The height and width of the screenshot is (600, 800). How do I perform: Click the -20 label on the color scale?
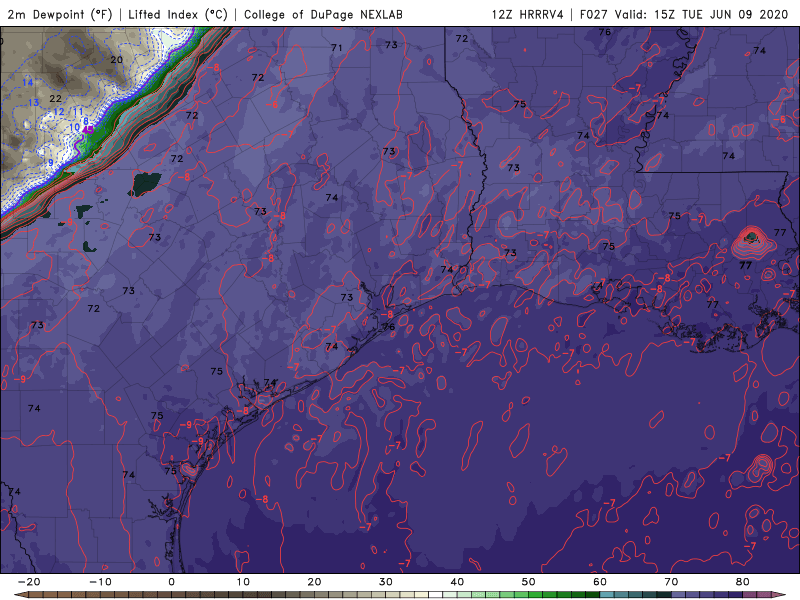29,582
